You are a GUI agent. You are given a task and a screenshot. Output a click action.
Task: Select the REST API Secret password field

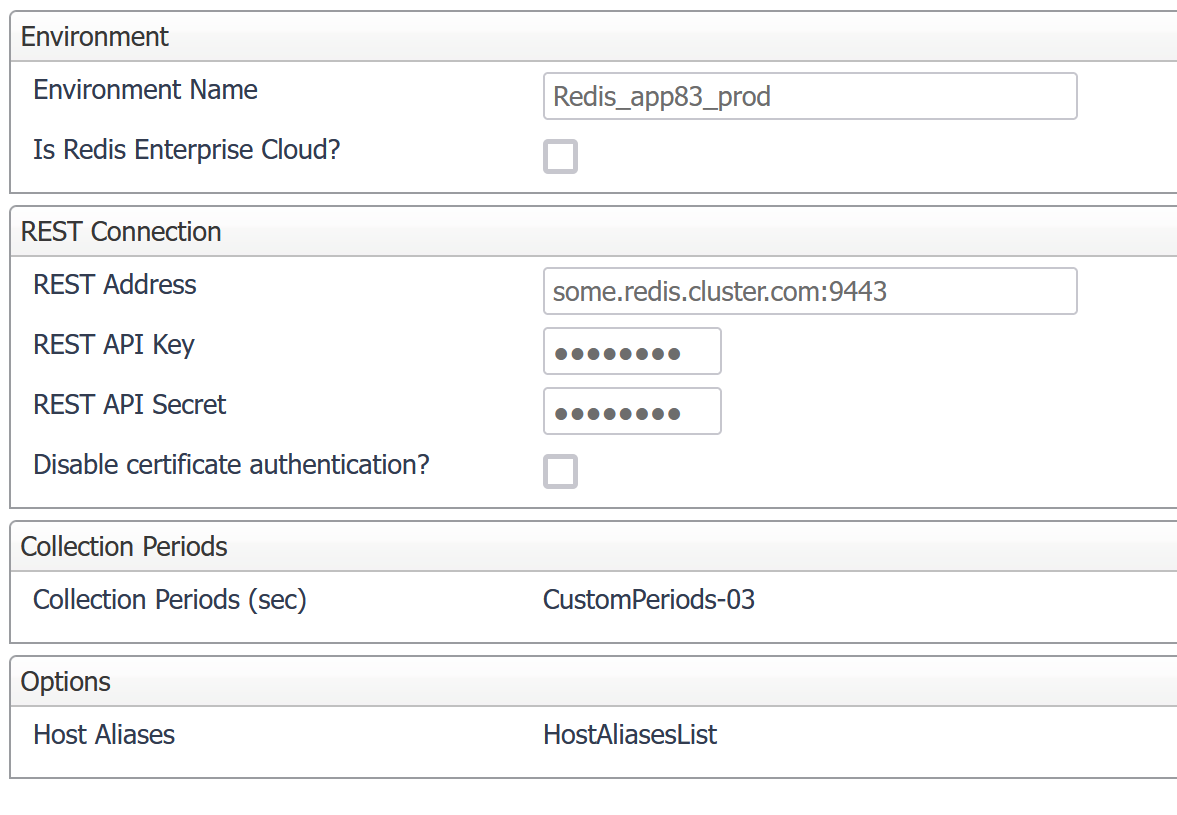coord(632,411)
